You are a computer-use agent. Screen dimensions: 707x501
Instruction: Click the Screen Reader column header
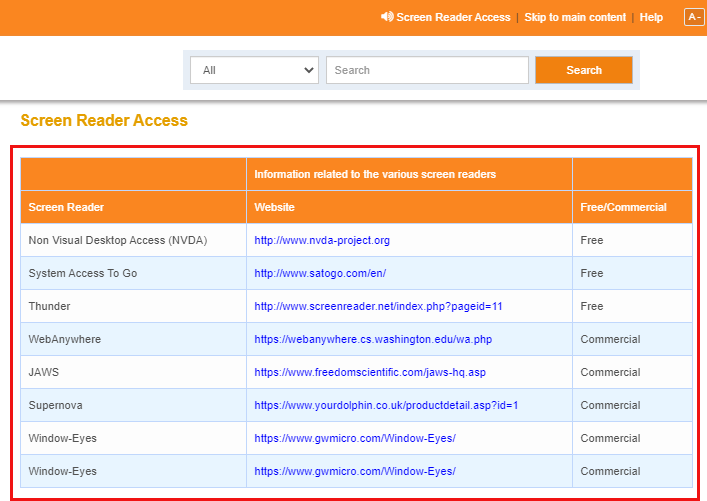[133, 207]
